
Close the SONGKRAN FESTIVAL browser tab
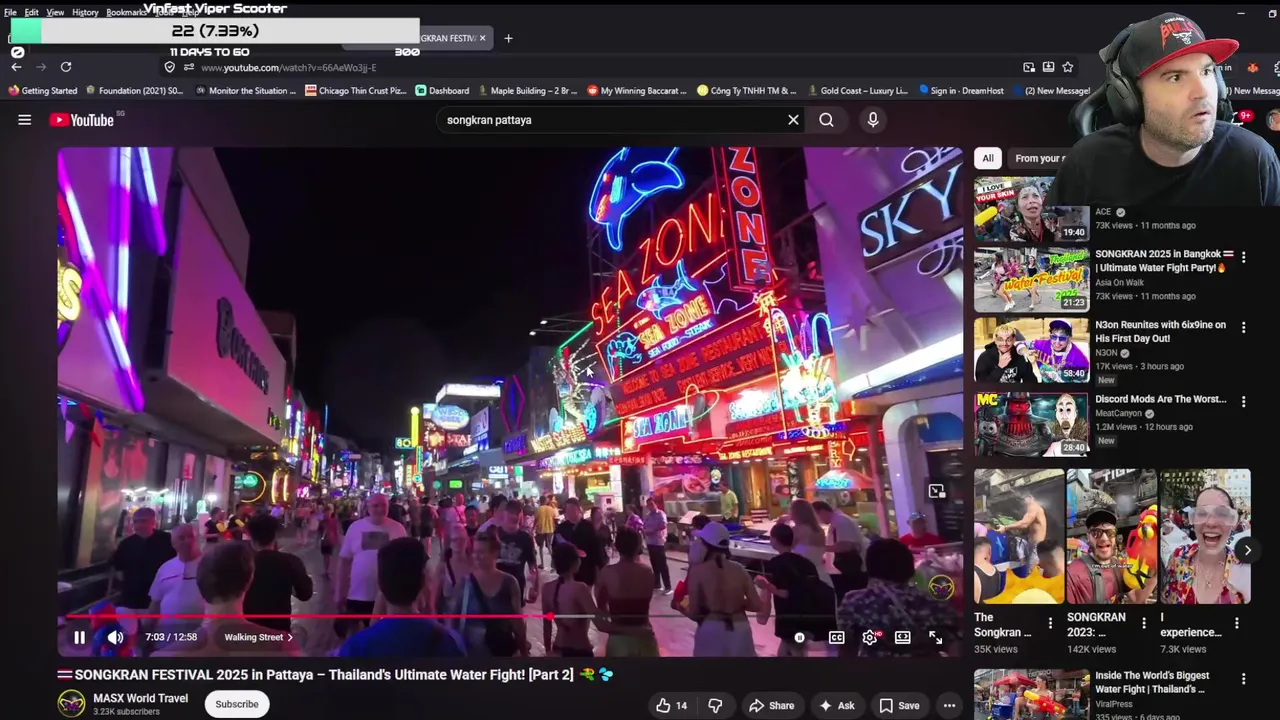click(x=482, y=38)
